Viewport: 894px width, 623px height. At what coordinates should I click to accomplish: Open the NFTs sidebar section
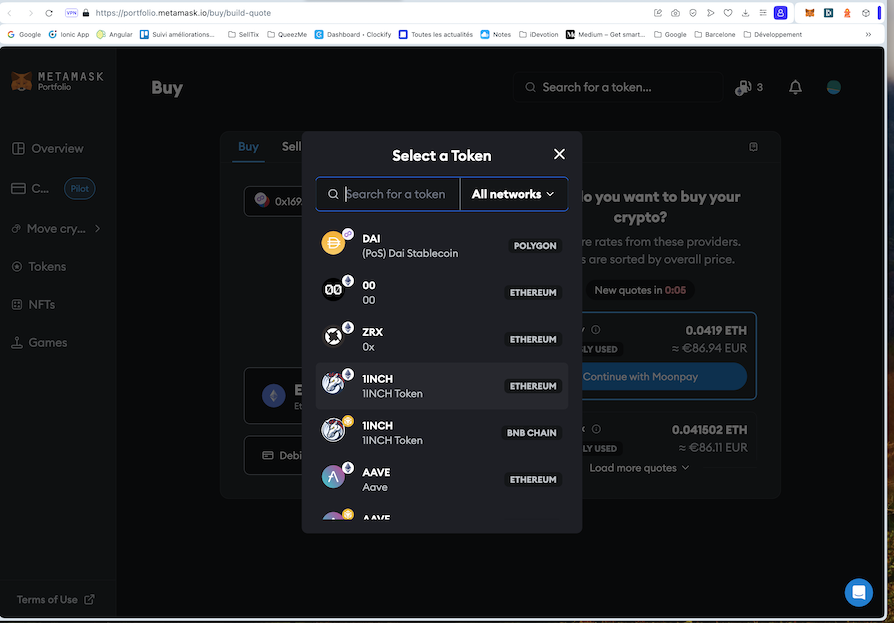41,305
